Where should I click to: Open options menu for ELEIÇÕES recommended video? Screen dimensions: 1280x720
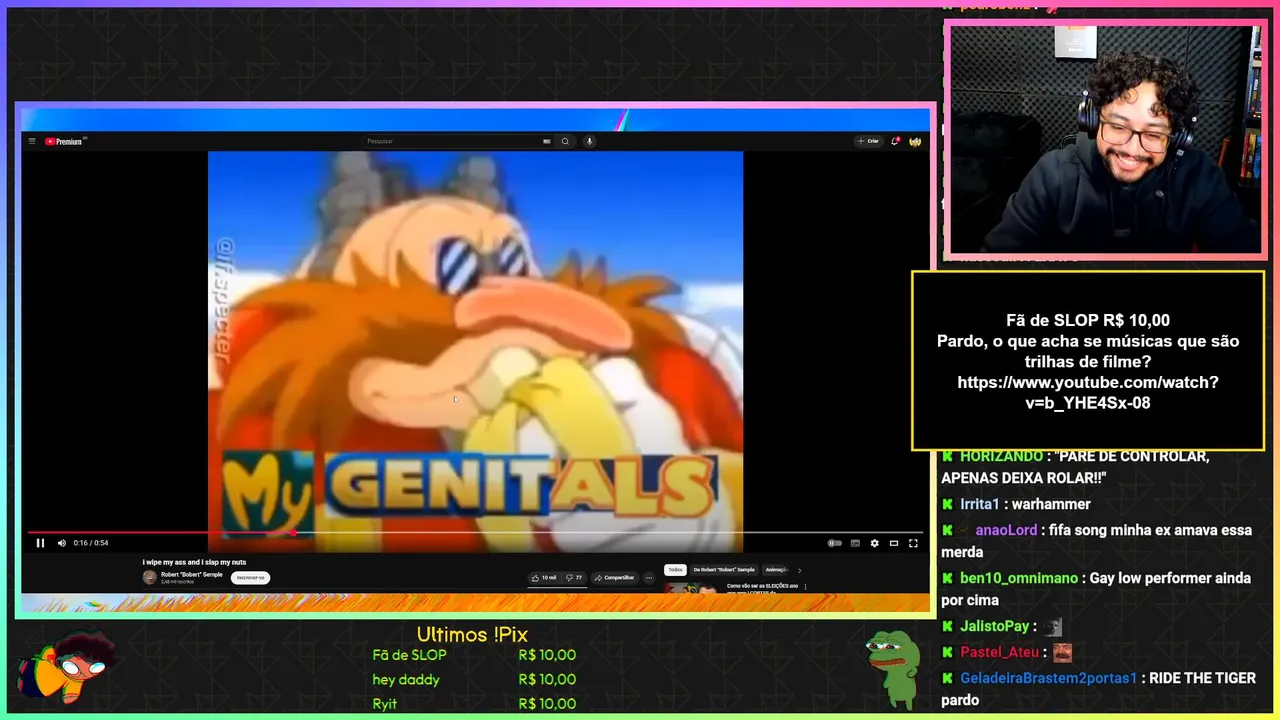click(806, 587)
